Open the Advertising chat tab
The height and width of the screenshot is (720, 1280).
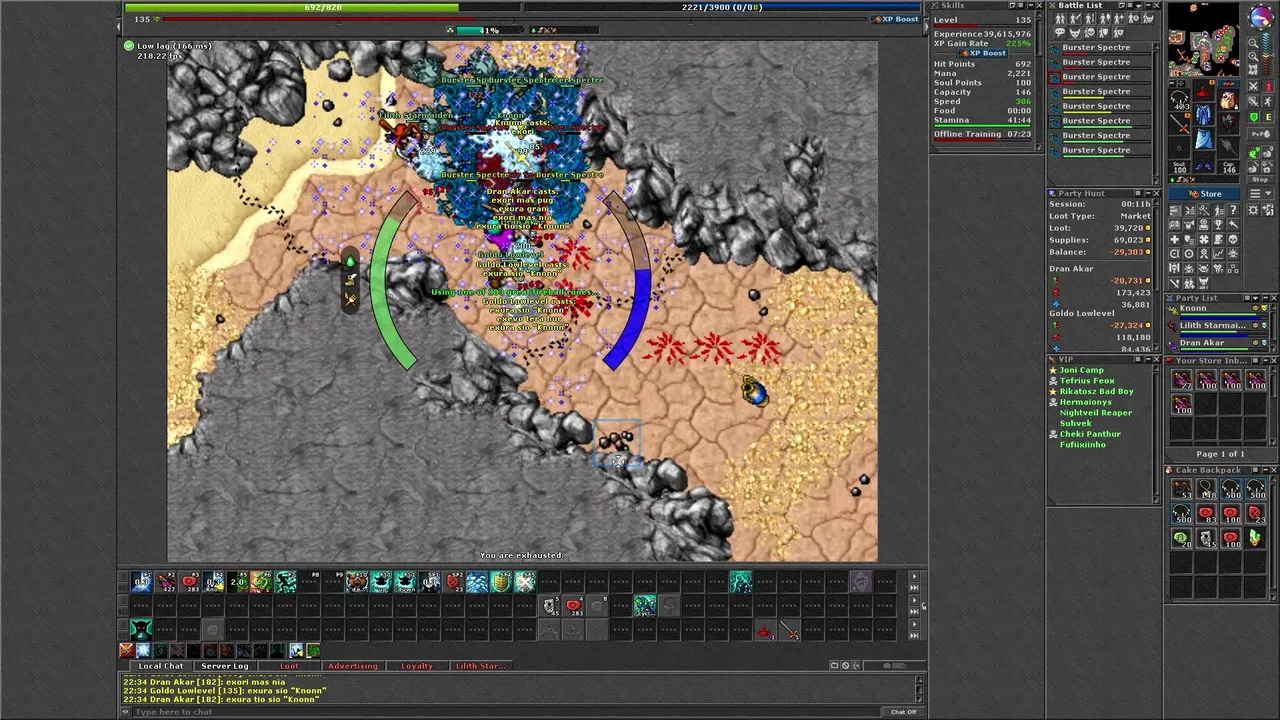click(x=352, y=665)
